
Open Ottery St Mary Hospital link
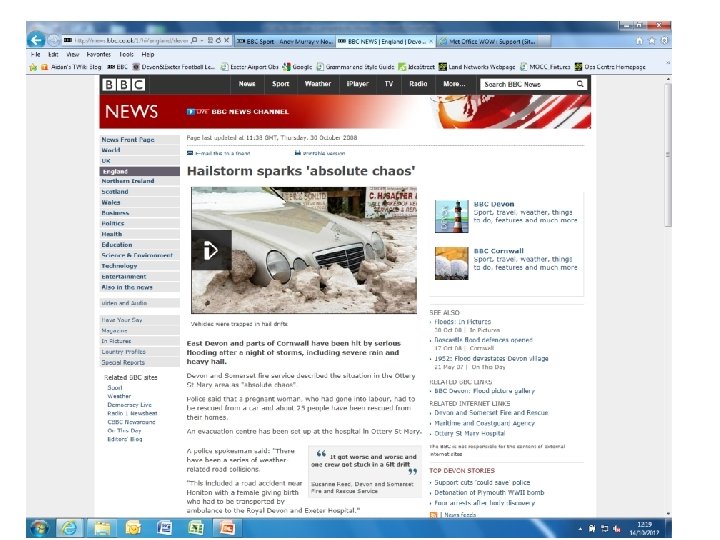pos(469,433)
